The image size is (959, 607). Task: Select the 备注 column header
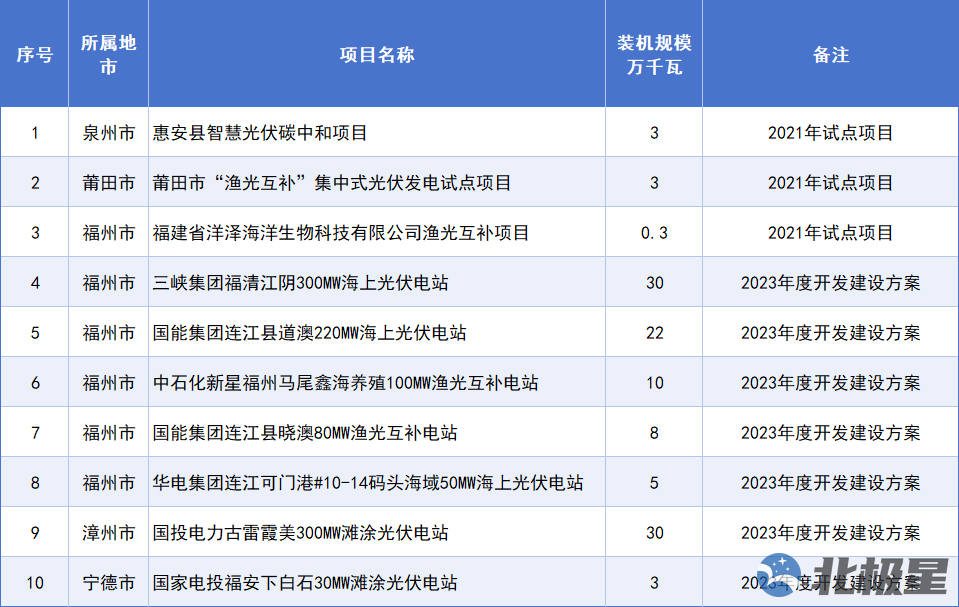tap(830, 55)
